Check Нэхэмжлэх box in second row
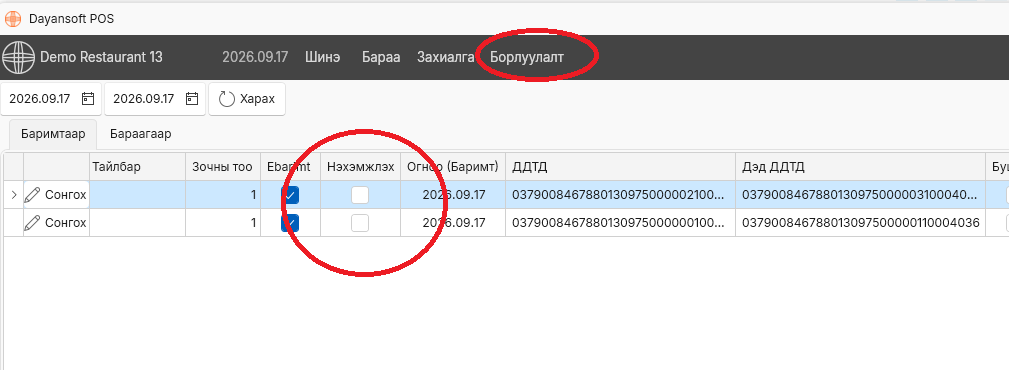1009x370 pixels. coord(360,223)
